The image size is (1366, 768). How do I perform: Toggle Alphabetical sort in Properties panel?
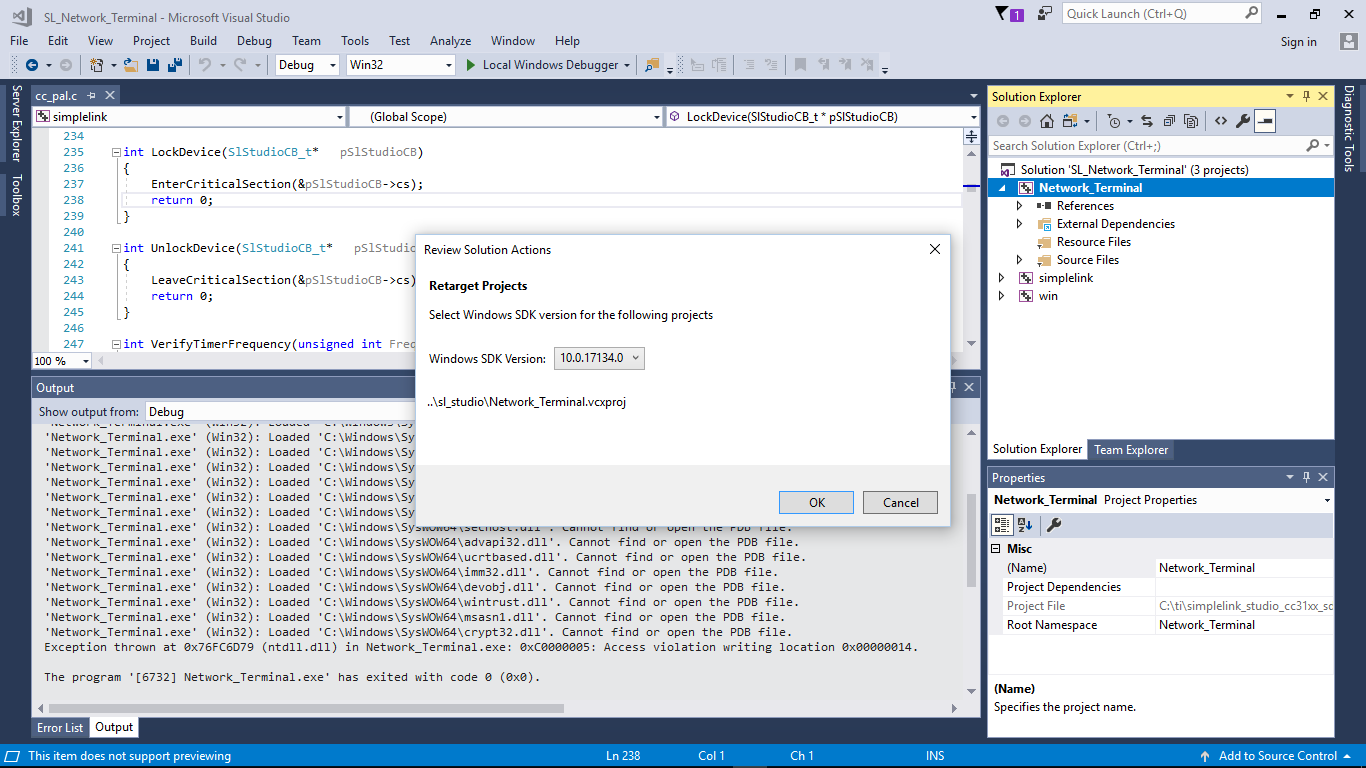[1025, 525]
